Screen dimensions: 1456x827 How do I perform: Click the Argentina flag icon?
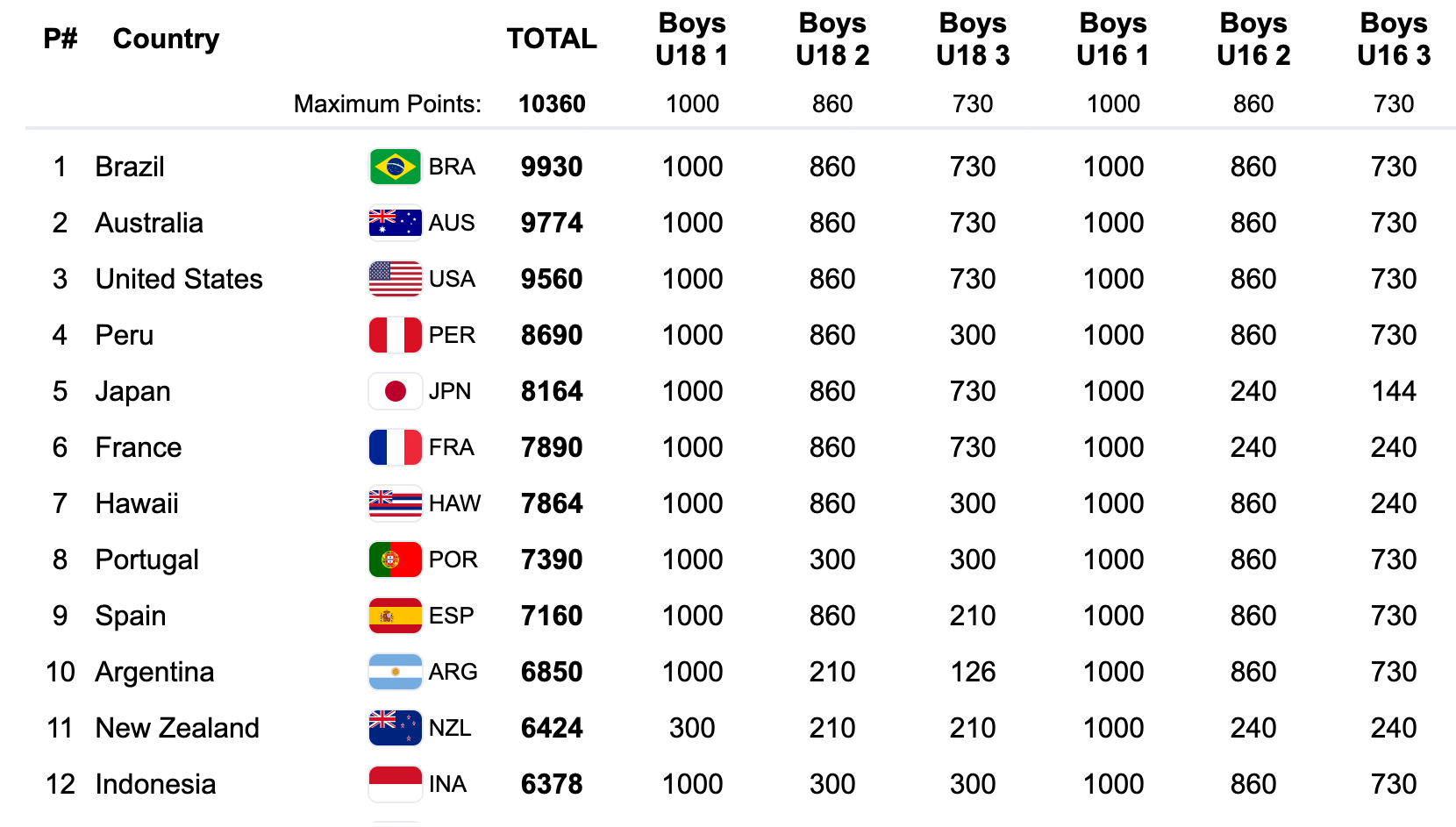coord(395,672)
